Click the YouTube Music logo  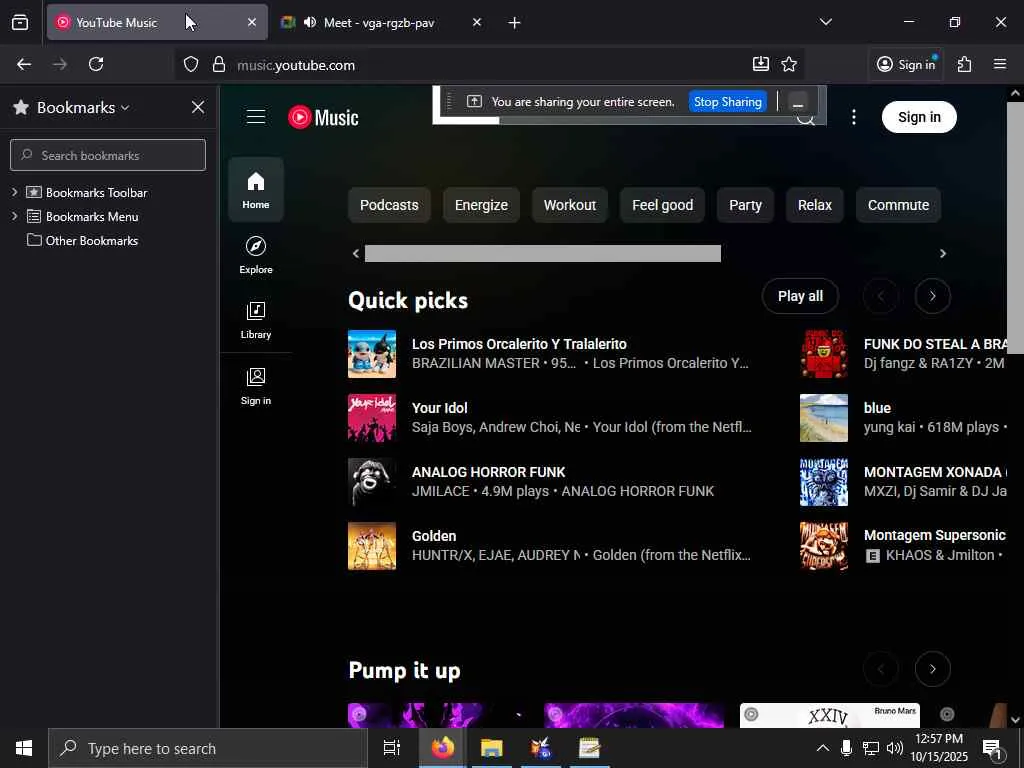(323, 118)
